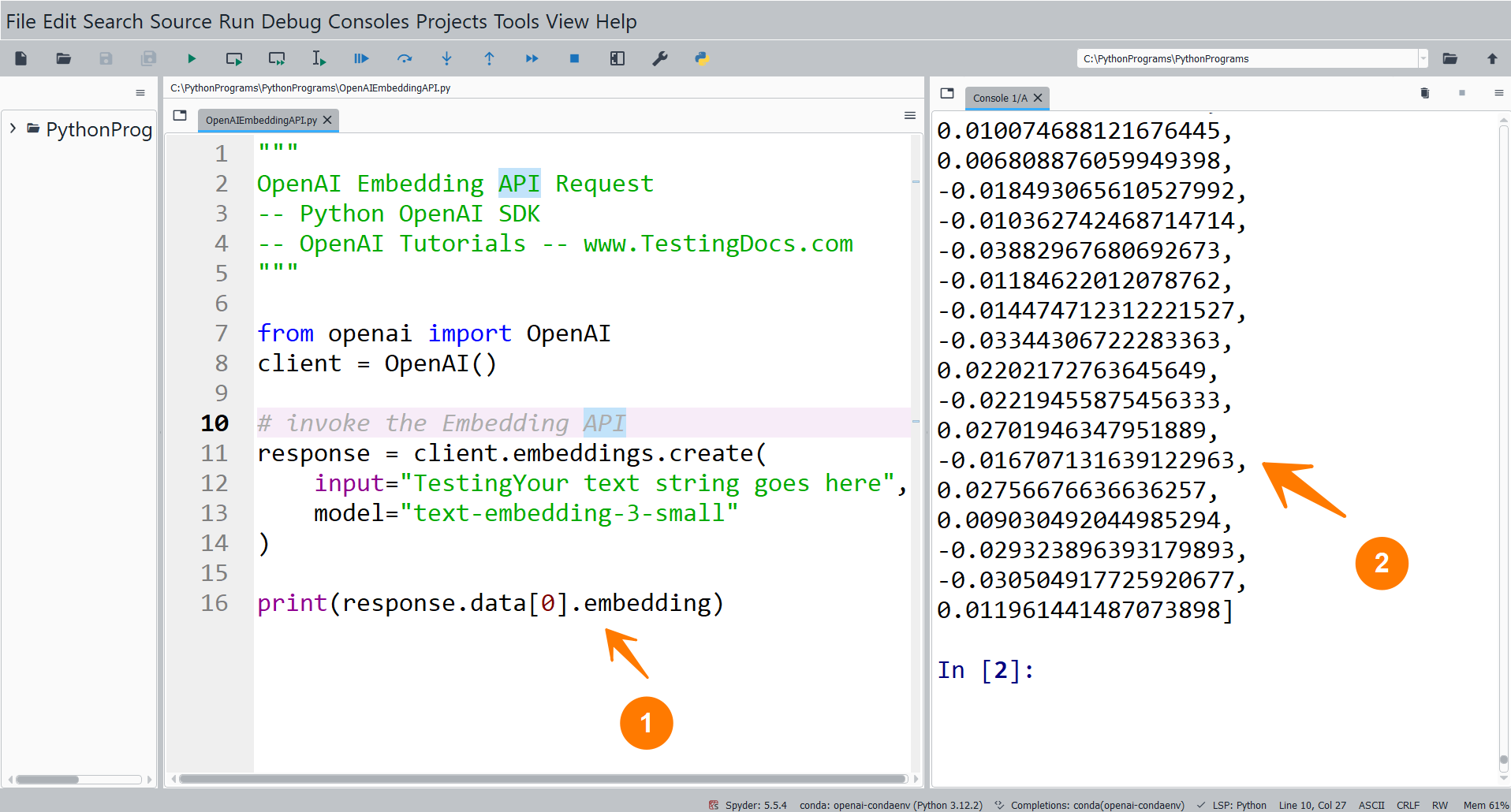The image size is (1511, 812).
Task: Click the editor horizontal scrollbar
Action: pyautogui.click(x=543, y=779)
